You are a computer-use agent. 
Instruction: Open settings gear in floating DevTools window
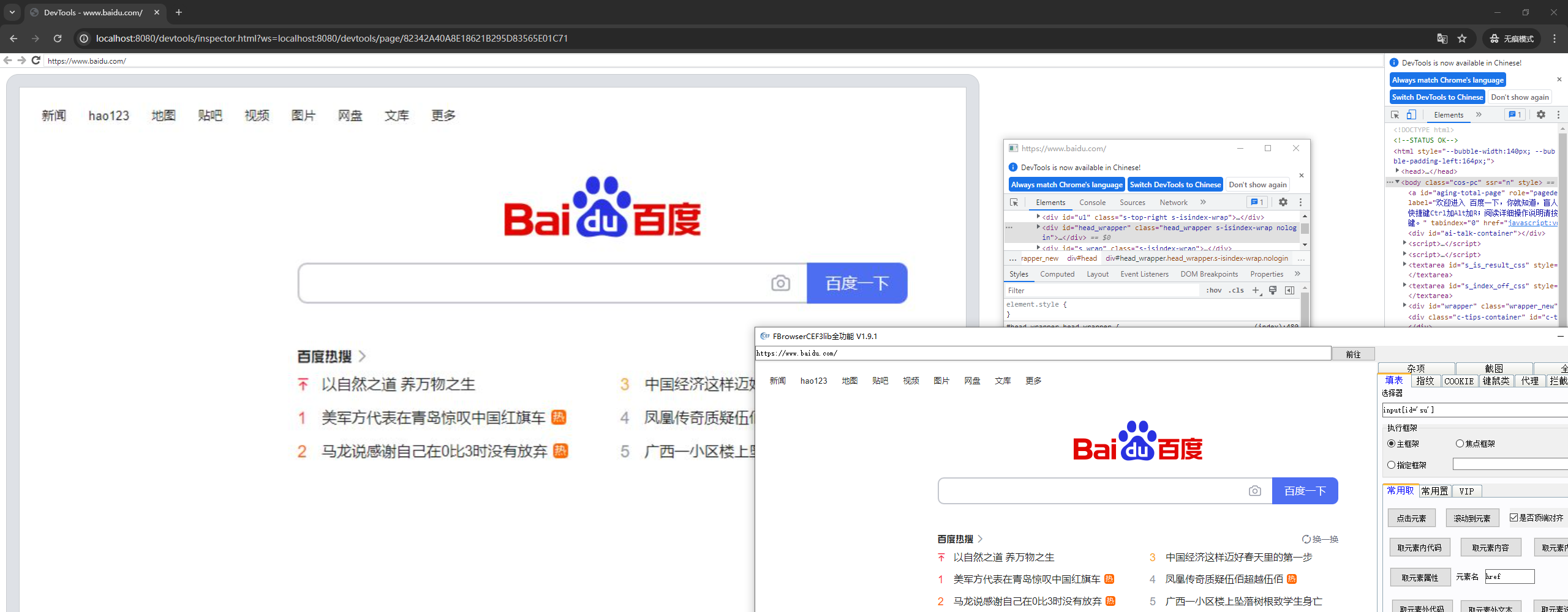point(1283,202)
